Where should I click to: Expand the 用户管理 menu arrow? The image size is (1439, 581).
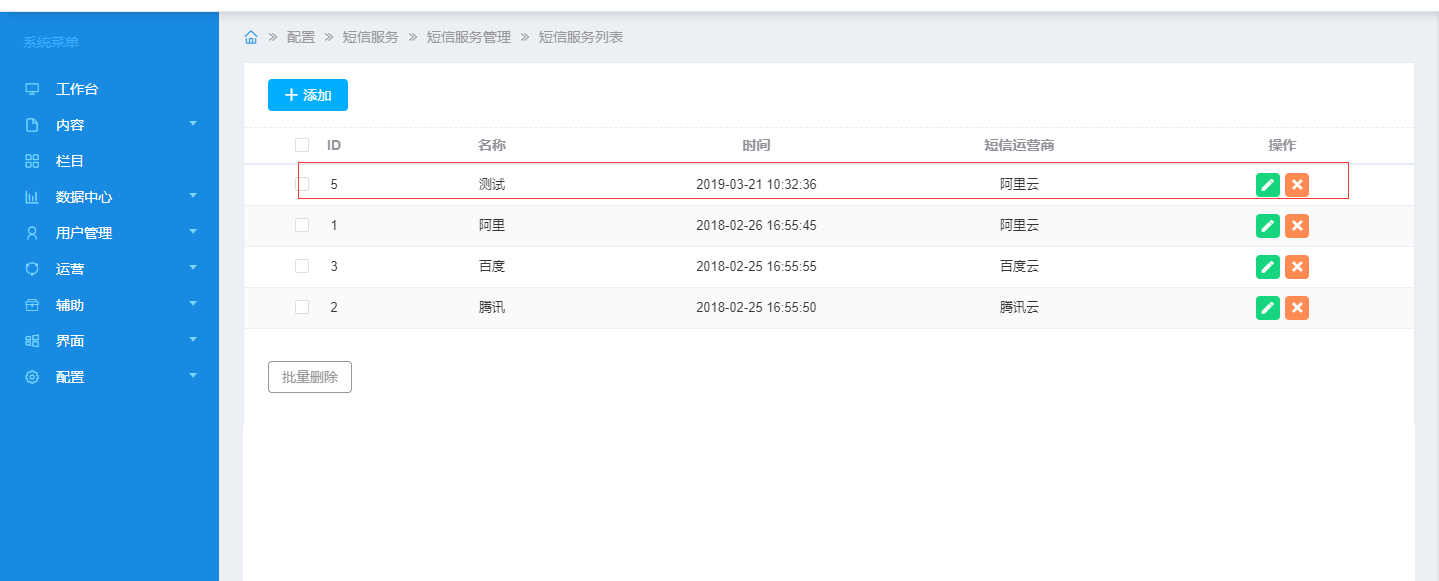pos(193,231)
